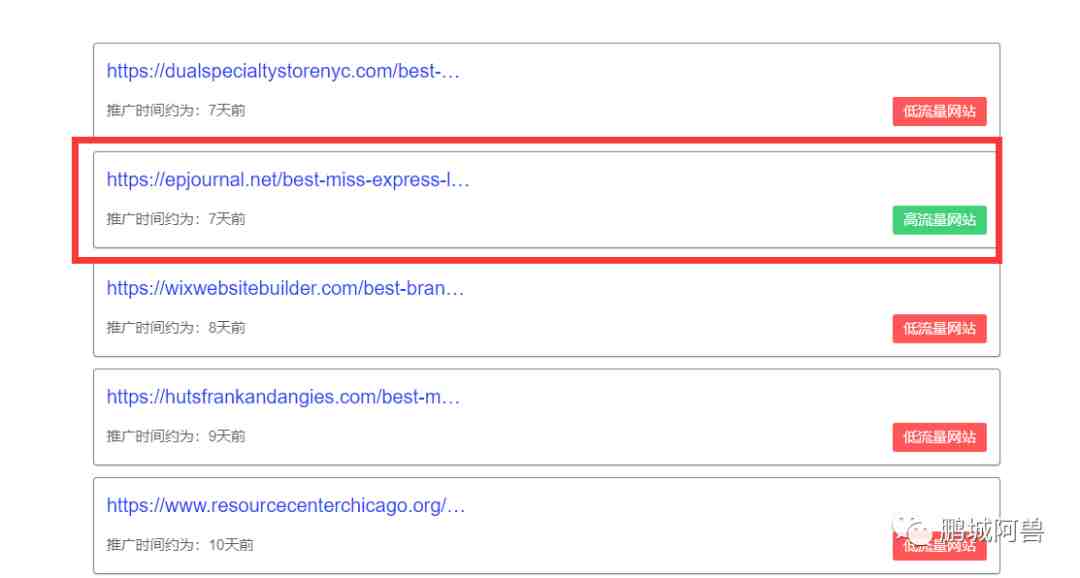Screen dimensions: 1080x578
Task: Open the epjournal.net best-miss-express link
Action: pos(288,180)
